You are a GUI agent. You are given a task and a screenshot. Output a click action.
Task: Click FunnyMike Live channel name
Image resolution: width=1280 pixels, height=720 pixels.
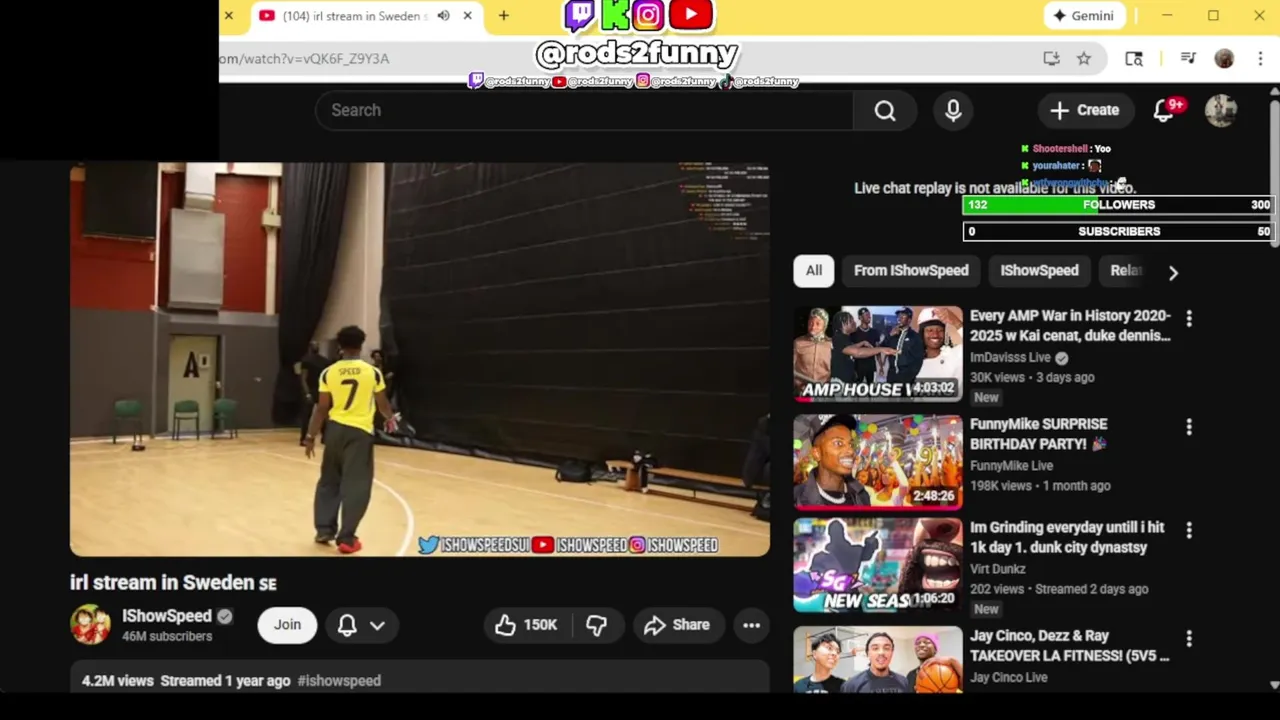coord(1011,466)
